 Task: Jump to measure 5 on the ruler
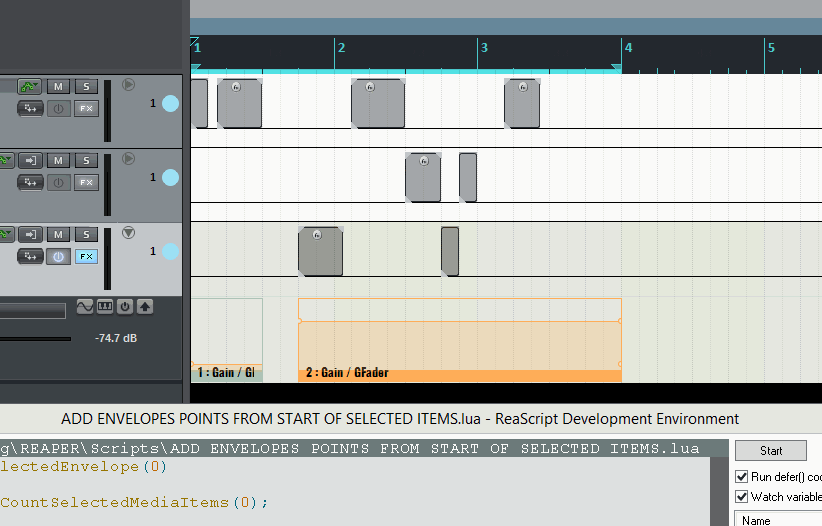[x=771, y=48]
